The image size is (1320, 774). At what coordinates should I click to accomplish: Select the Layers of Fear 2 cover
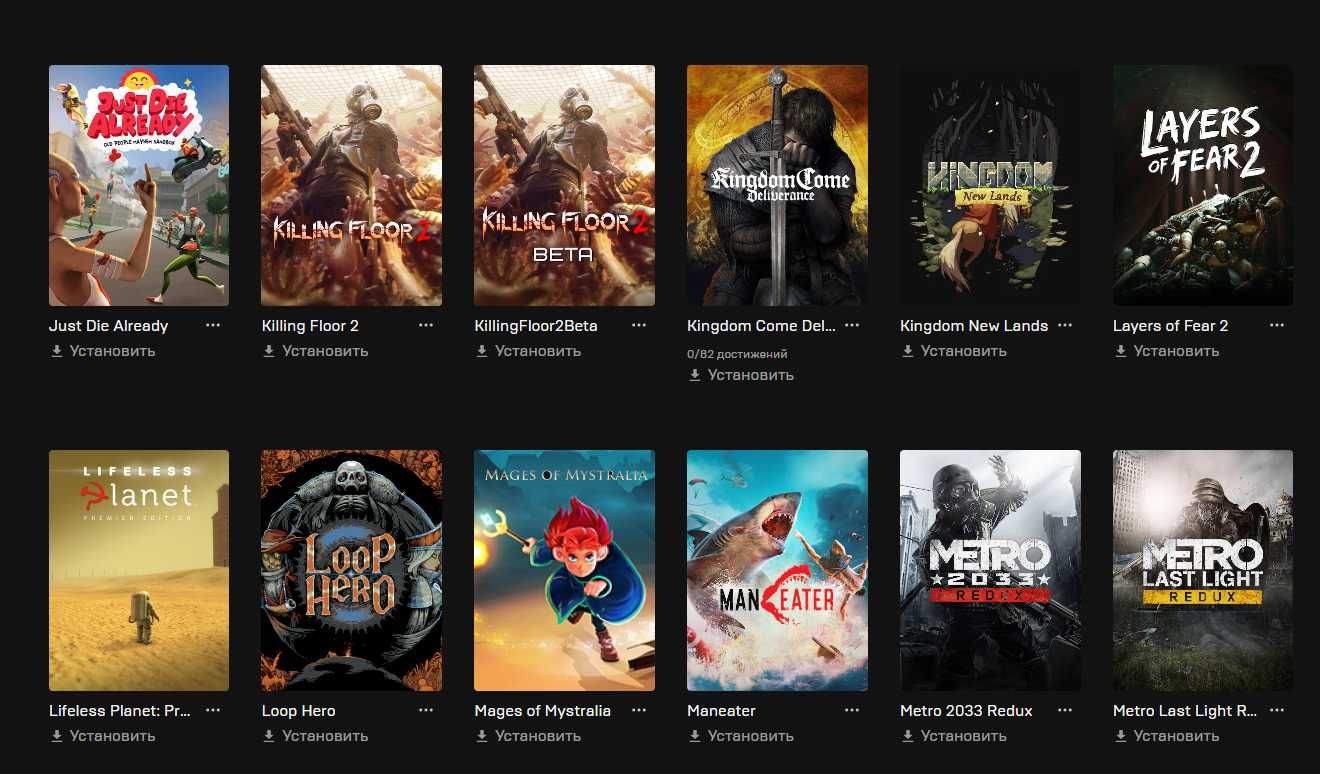[x=1203, y=185]
